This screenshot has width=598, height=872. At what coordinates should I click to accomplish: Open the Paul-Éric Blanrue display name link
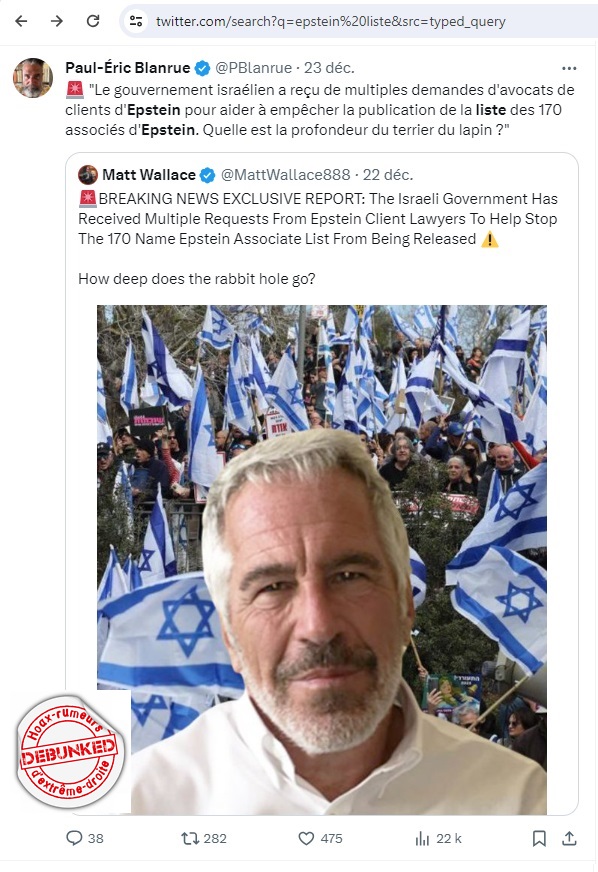pyautogui.click(x=128, y=68)
